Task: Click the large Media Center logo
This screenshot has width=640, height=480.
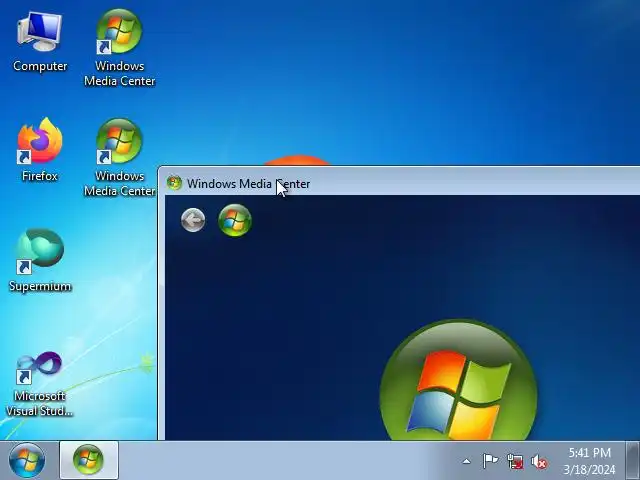Action: (458, 380)
